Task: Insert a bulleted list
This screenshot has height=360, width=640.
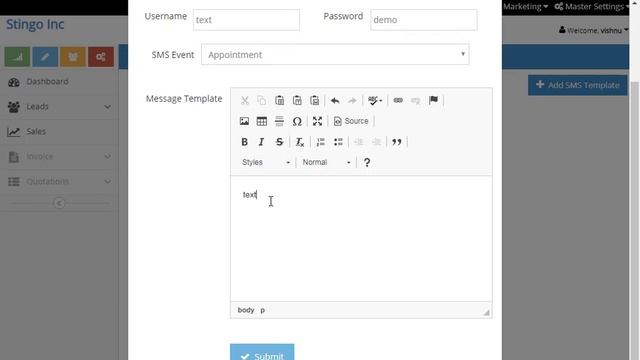Action: pyautogui.click(x=338, y=142)
